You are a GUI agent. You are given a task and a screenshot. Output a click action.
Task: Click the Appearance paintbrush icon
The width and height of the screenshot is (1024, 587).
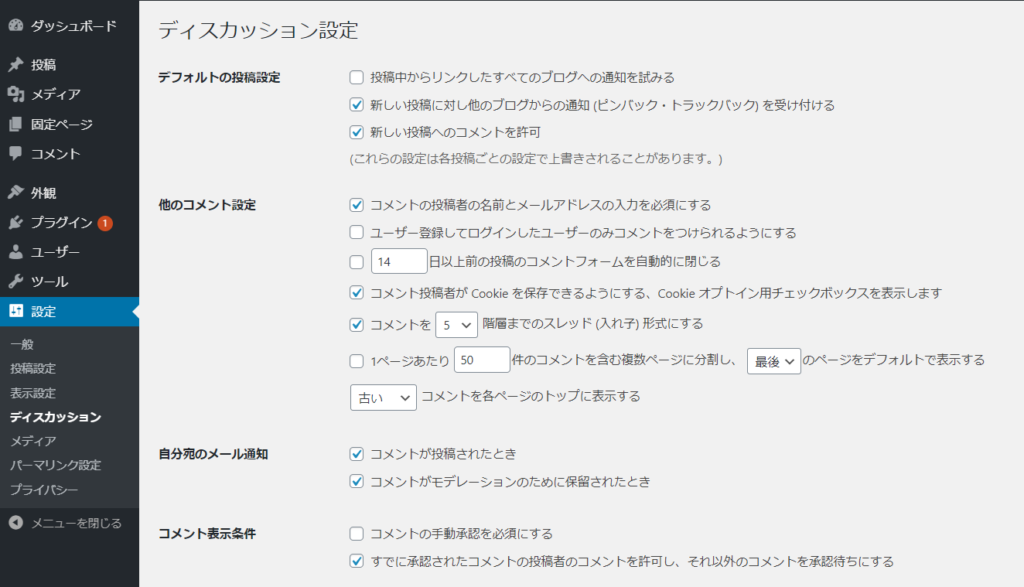[x=15, y=193]
